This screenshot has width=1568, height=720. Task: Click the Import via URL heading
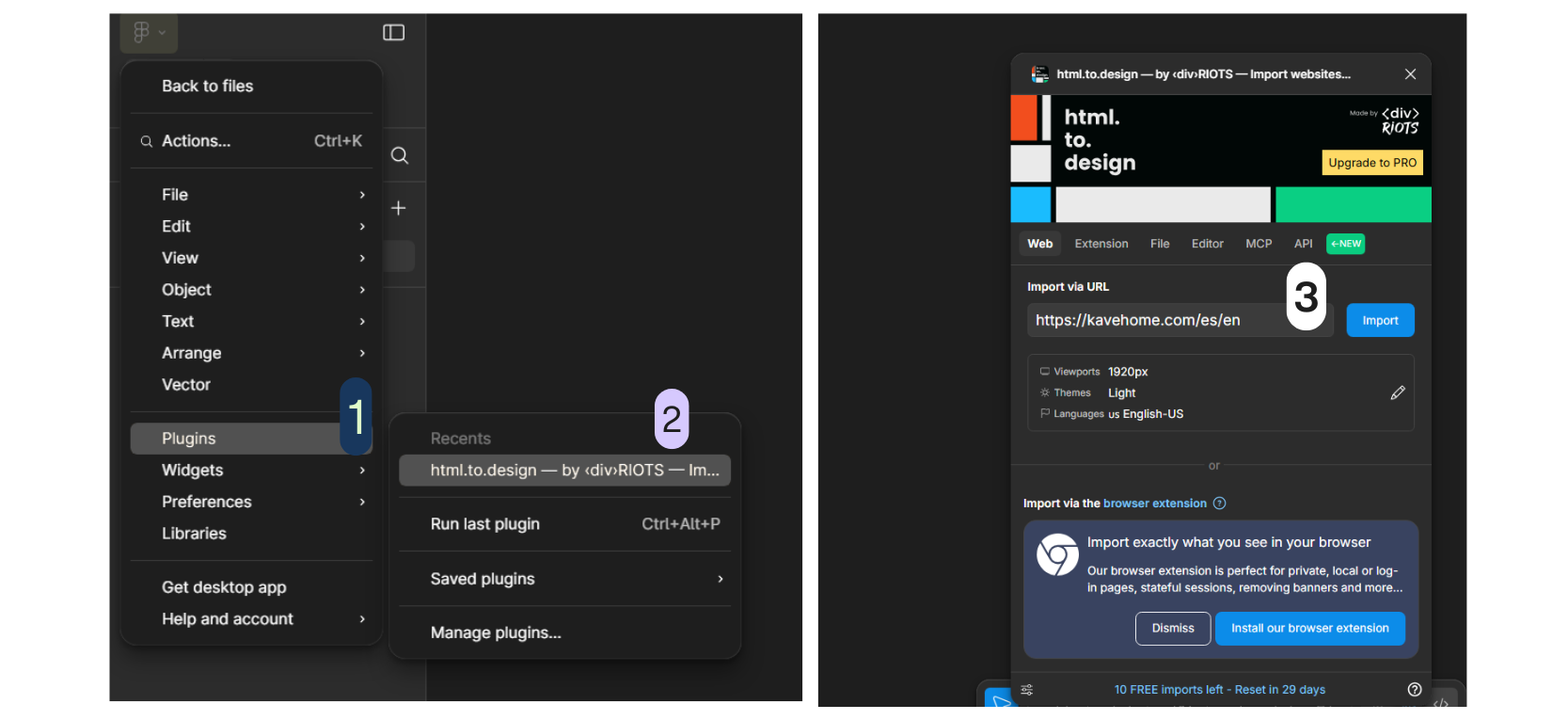click(x=1068, y=287)
